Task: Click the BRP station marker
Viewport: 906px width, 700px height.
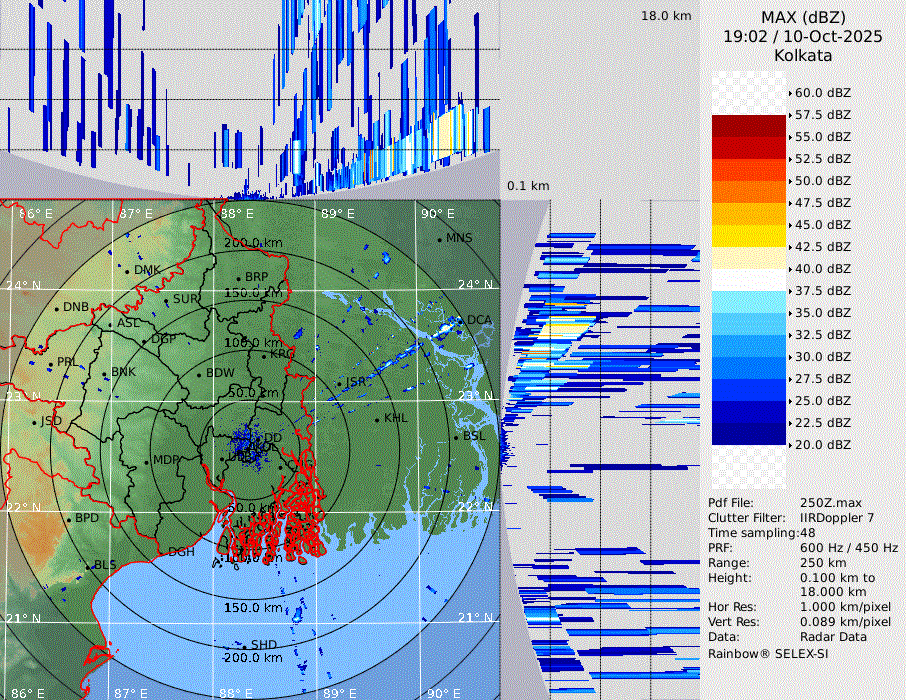Action: (239, 278)
